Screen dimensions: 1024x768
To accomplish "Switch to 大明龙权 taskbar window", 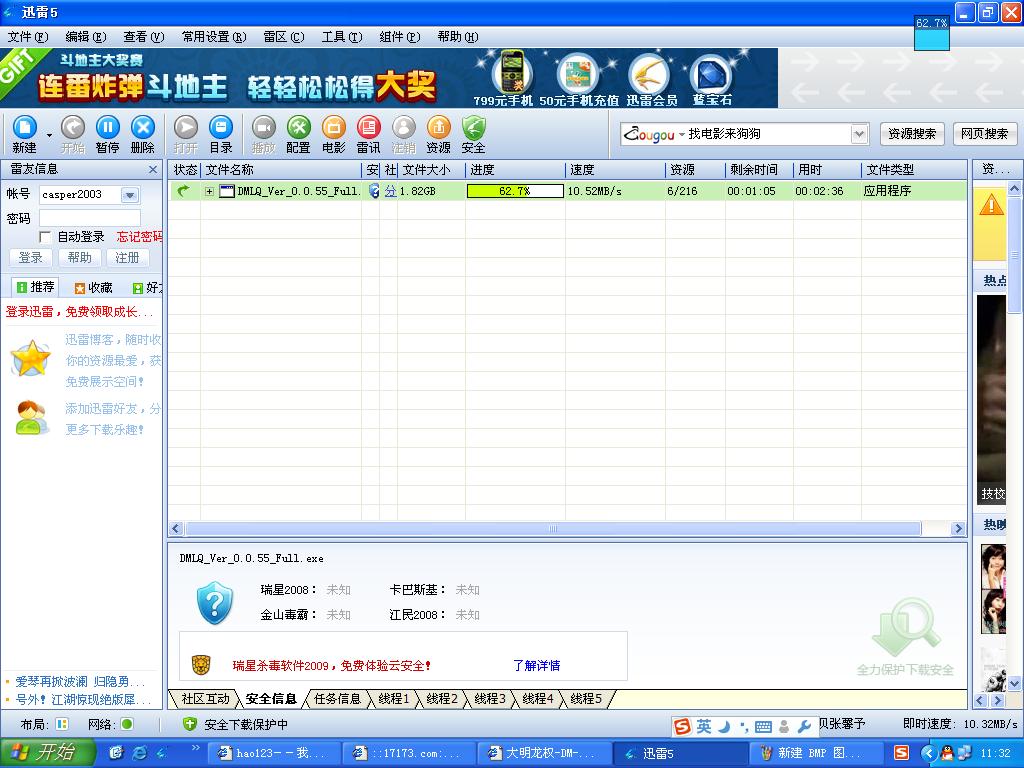I will click(x=546, y=753).
